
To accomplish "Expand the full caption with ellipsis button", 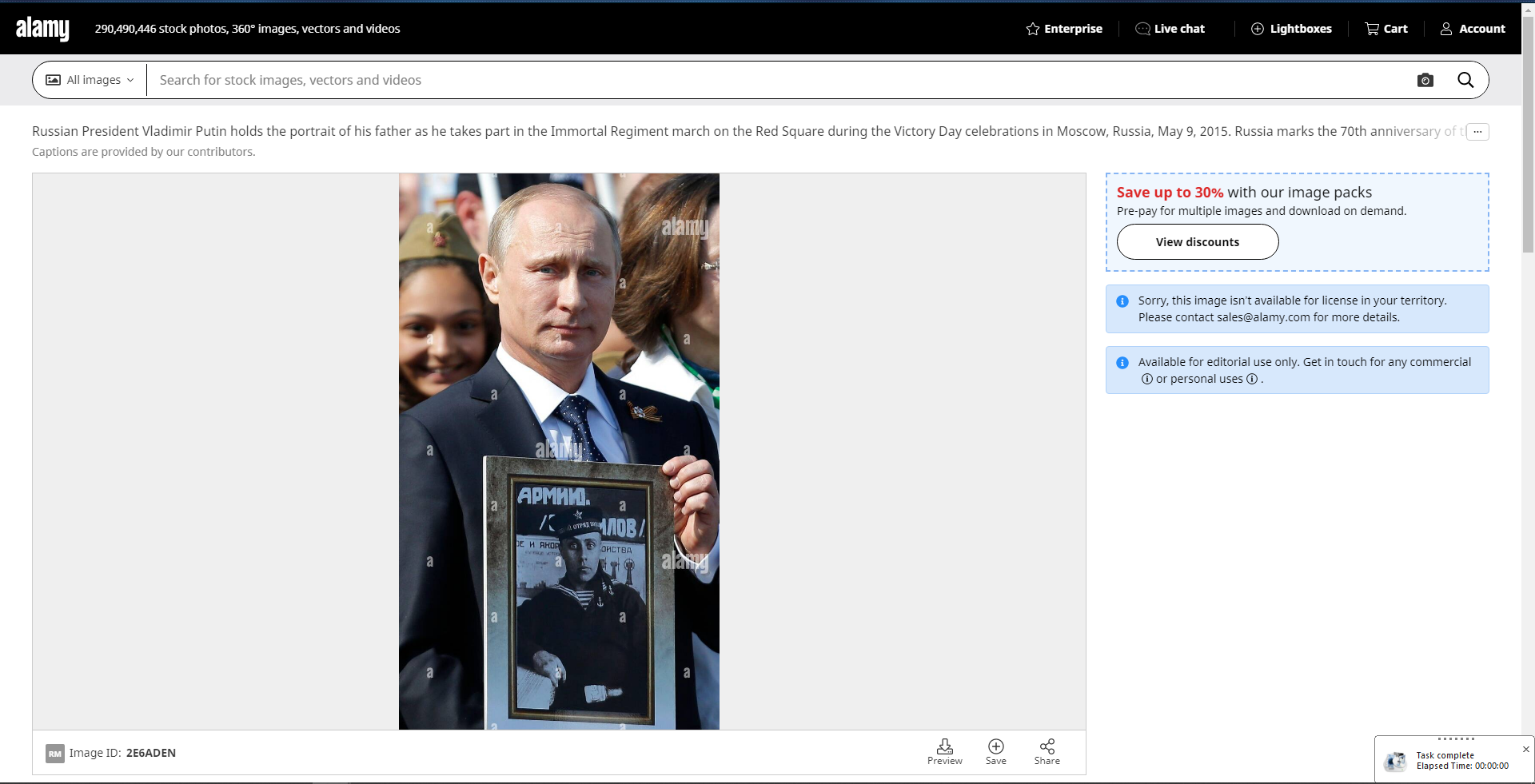I will pyautogui.click(x=1477, y=132).
